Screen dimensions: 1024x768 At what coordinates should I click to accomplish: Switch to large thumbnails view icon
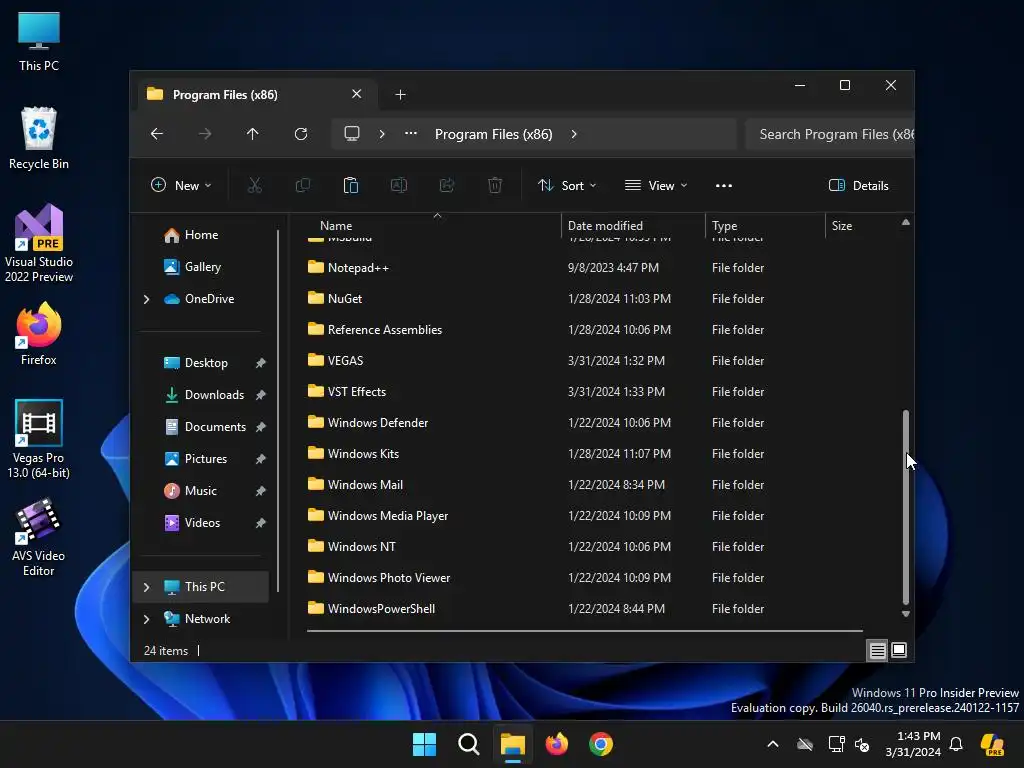(x=899, y=650)
